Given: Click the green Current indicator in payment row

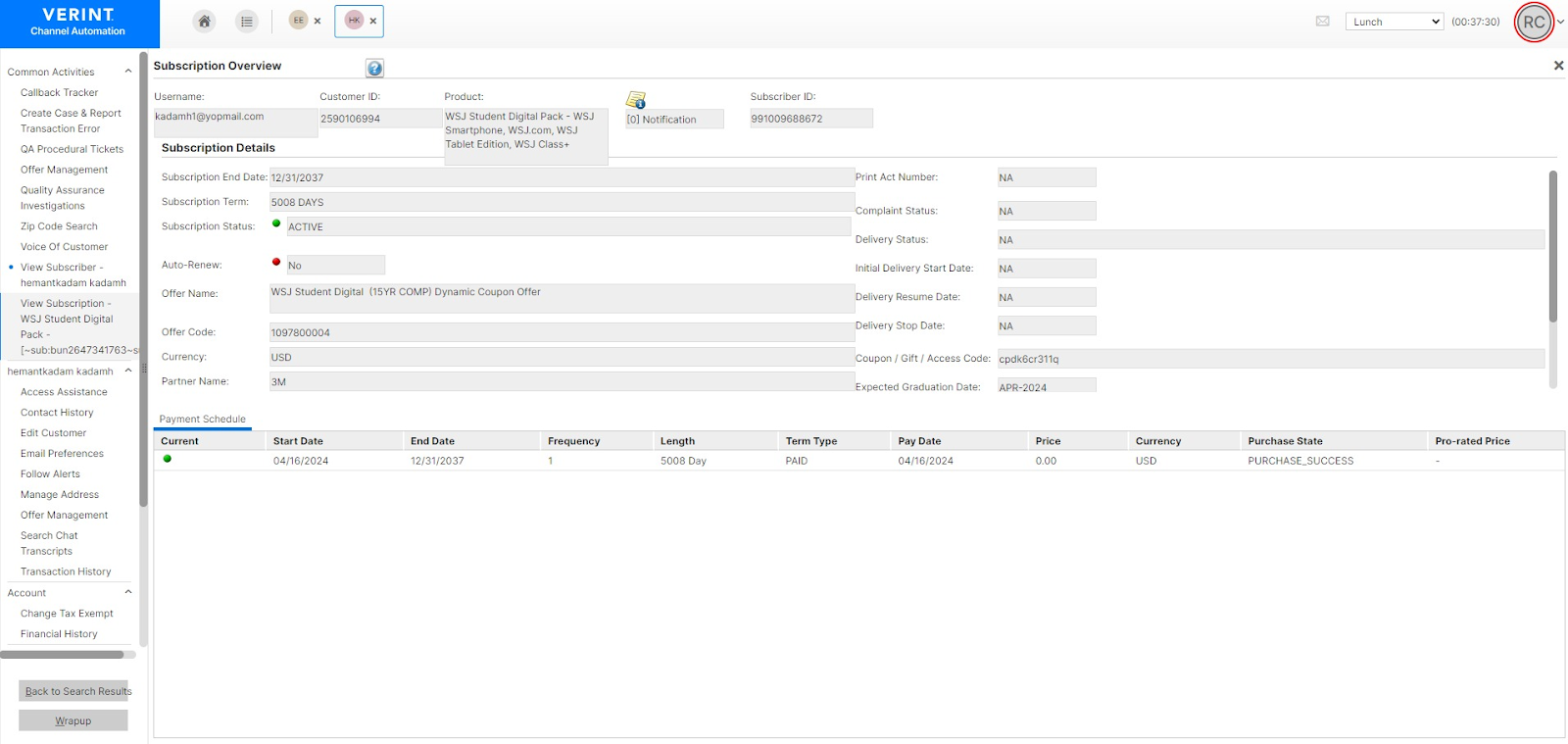Looking at the screenshot, I should point(168,459).
